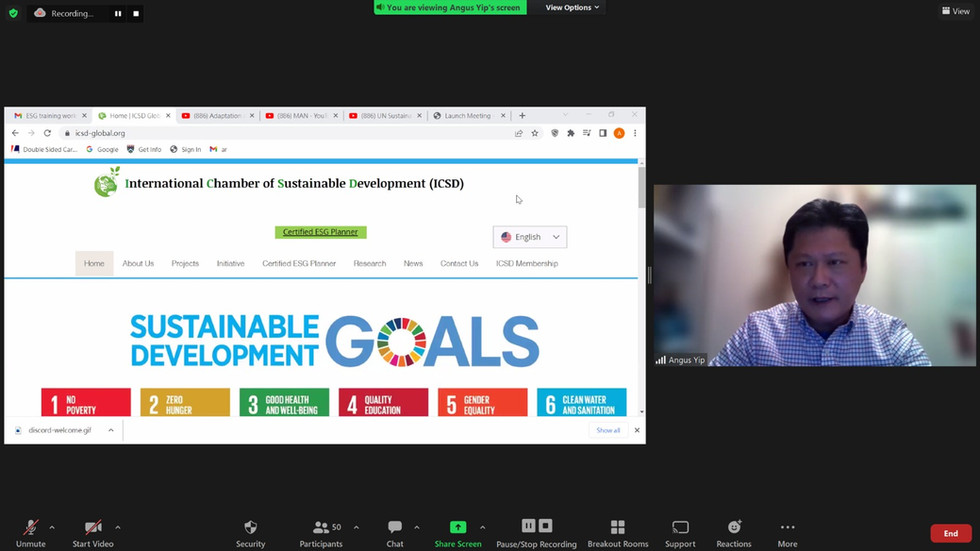980x551 pixels.
Task: Unmute the microphone
Action: [31, 527]
